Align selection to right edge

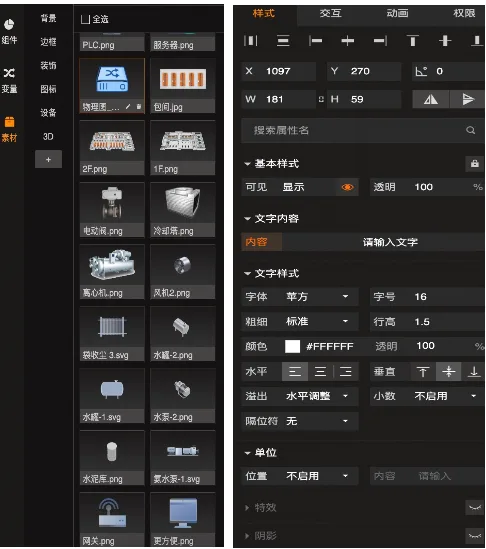point(380,41)
